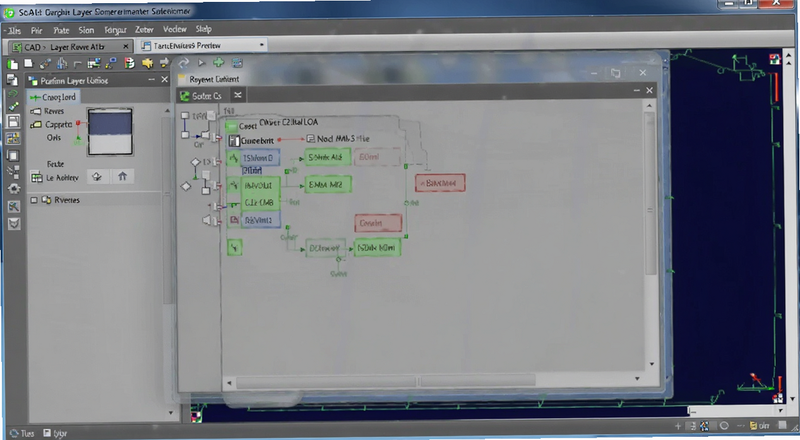Viewport: 800px width, 440px height.
Task: Click the red Baxked node box
Action: tap(440, 183)
